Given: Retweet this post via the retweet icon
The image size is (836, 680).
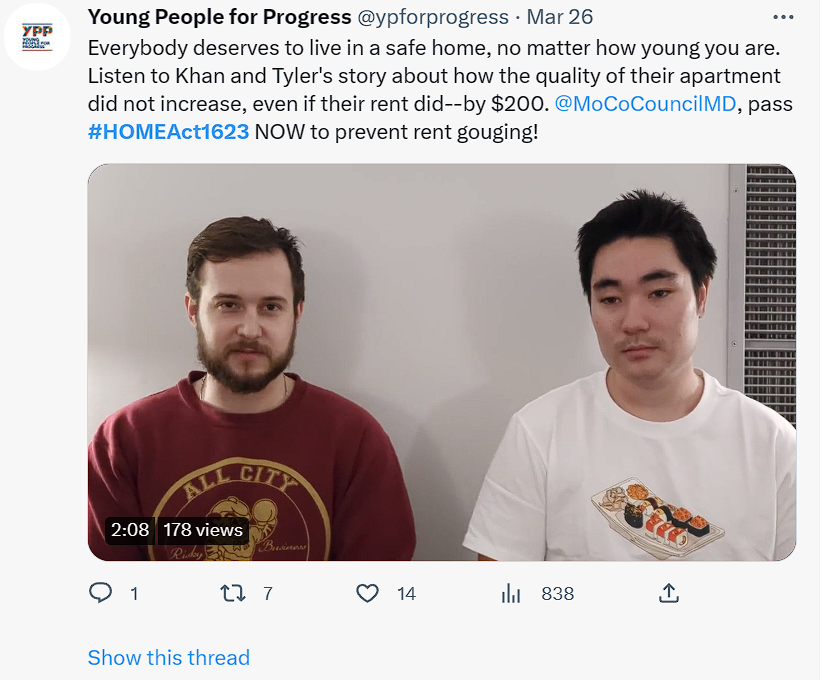Looking at the screenshot, I should (x=232, y=593).
